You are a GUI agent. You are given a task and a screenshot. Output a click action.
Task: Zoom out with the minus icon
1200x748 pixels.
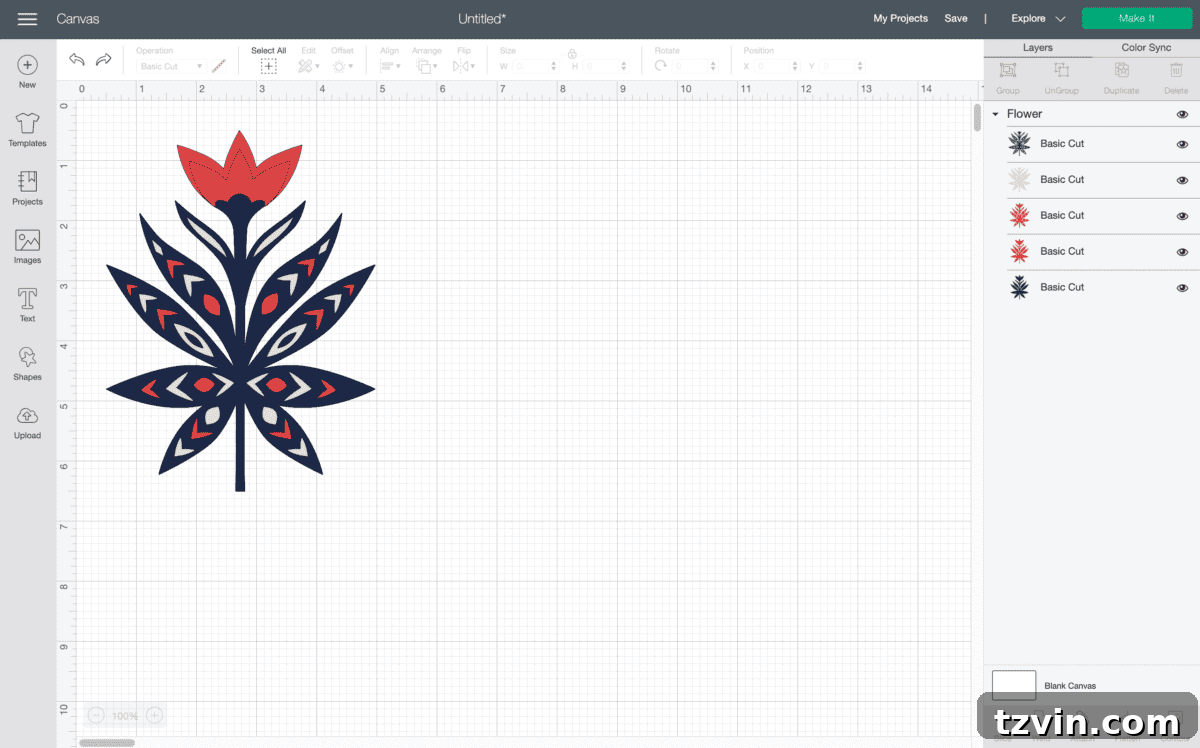click(x=96, y=715)
